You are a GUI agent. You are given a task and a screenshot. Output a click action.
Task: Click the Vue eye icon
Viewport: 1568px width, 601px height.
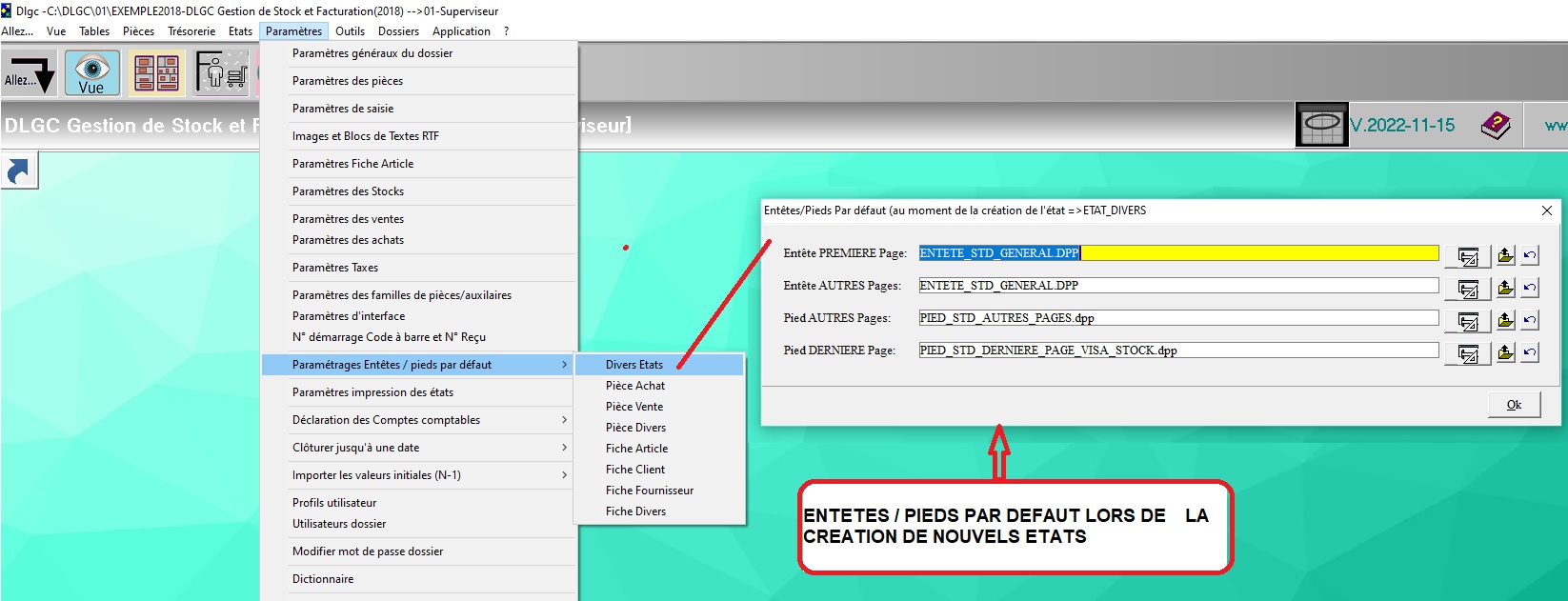92,73
